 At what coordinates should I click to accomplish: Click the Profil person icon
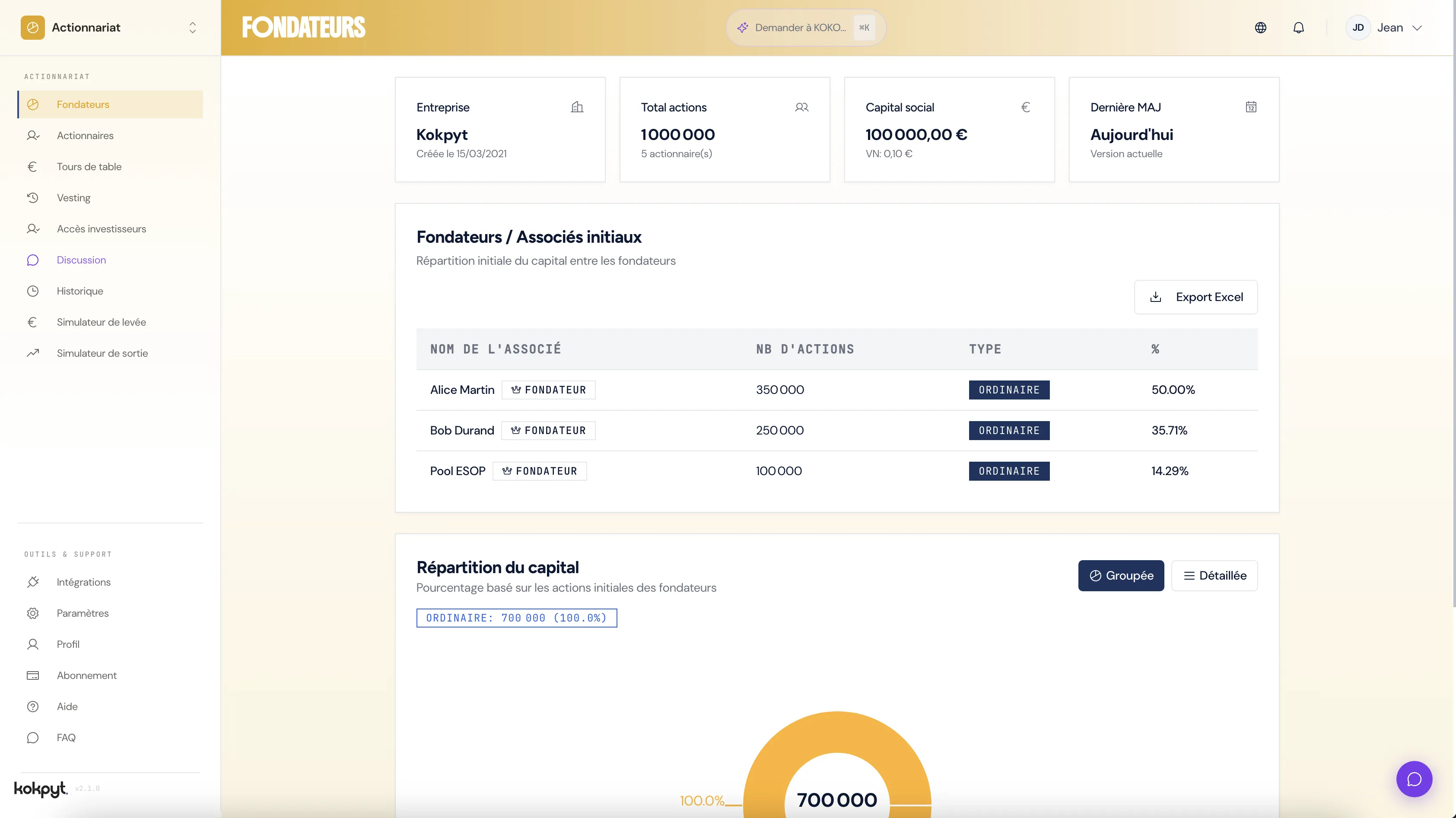coord(33,644)
